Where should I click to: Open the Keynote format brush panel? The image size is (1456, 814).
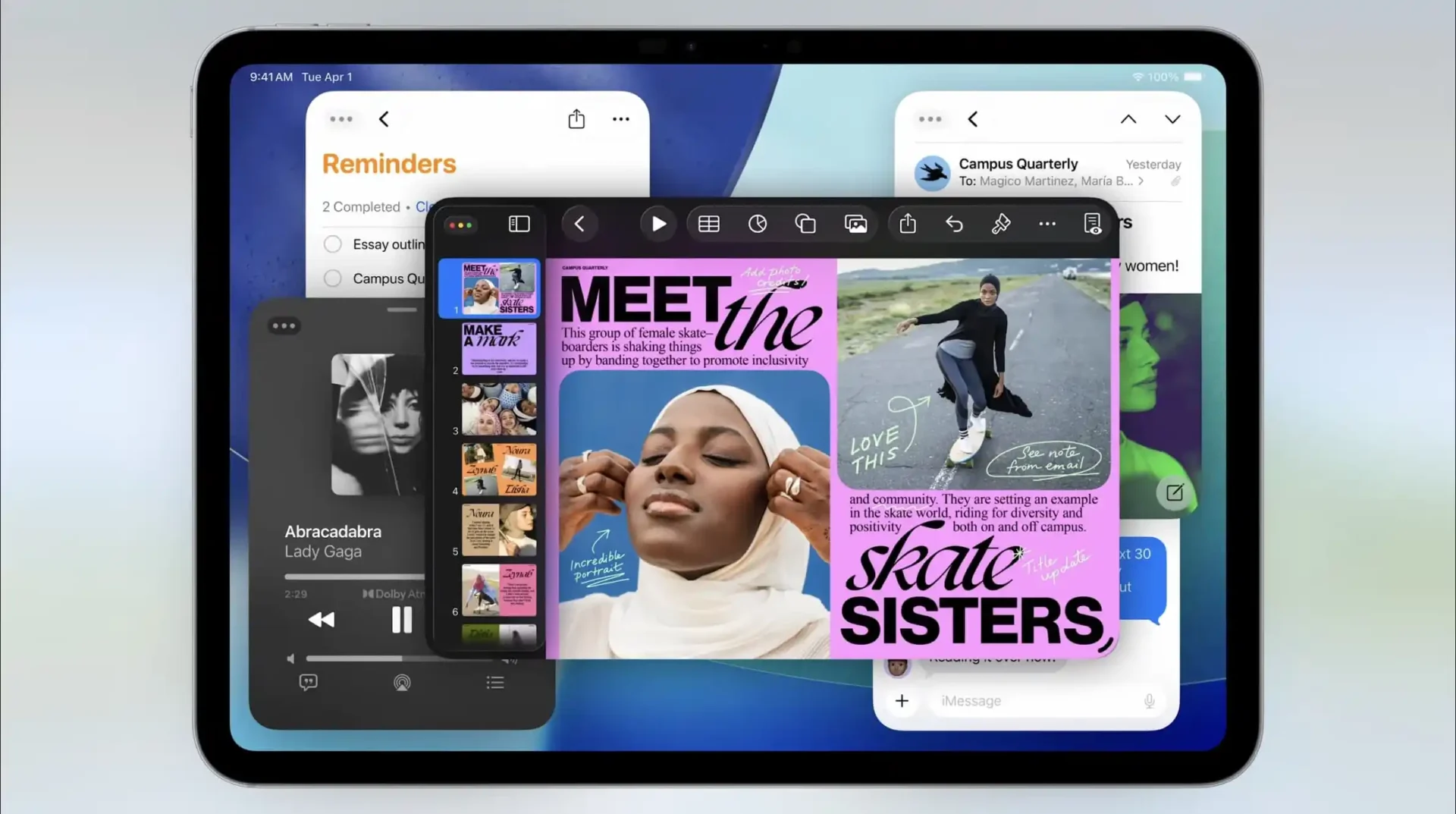1001,224
